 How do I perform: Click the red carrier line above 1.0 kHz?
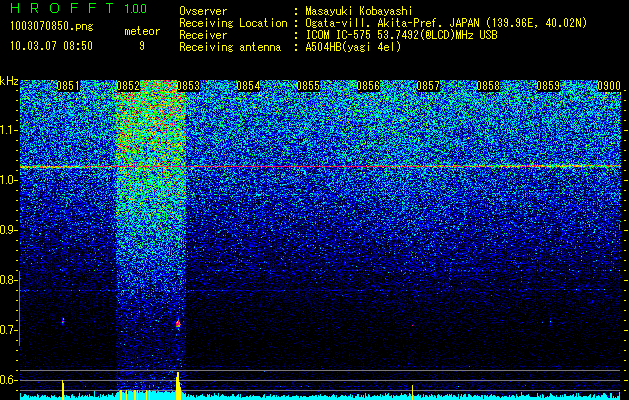320,166
